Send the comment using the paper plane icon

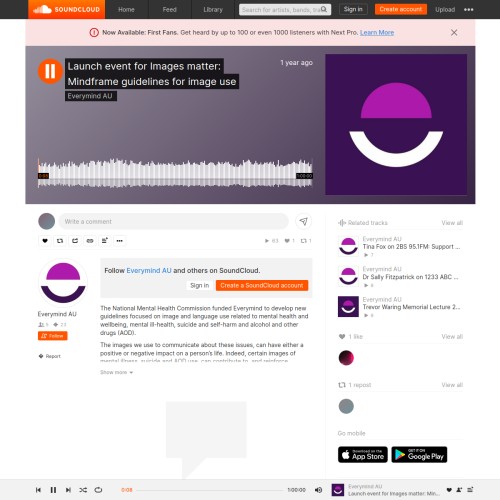point(303,221)
